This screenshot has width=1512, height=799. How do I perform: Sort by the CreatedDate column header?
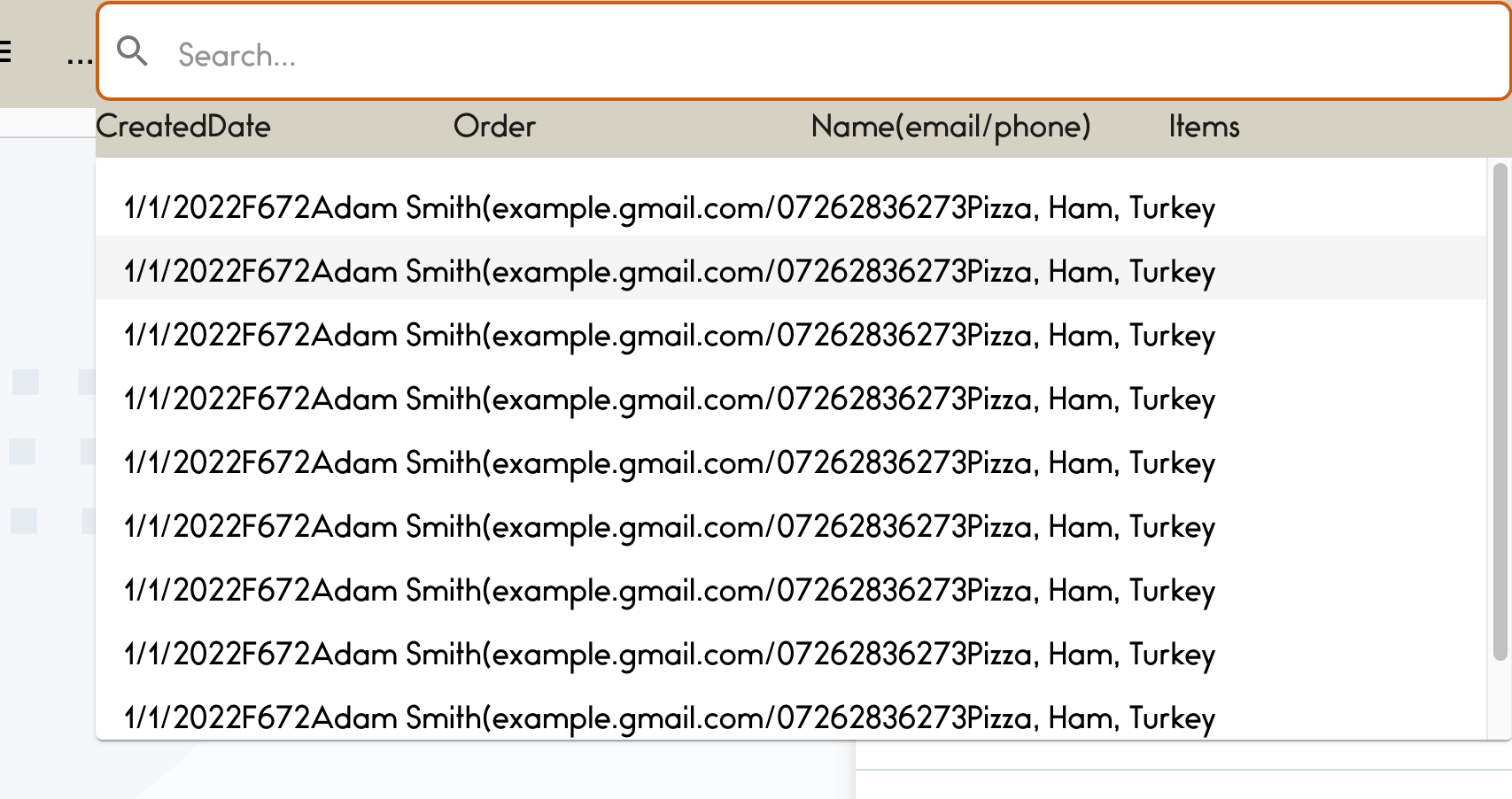183,126
